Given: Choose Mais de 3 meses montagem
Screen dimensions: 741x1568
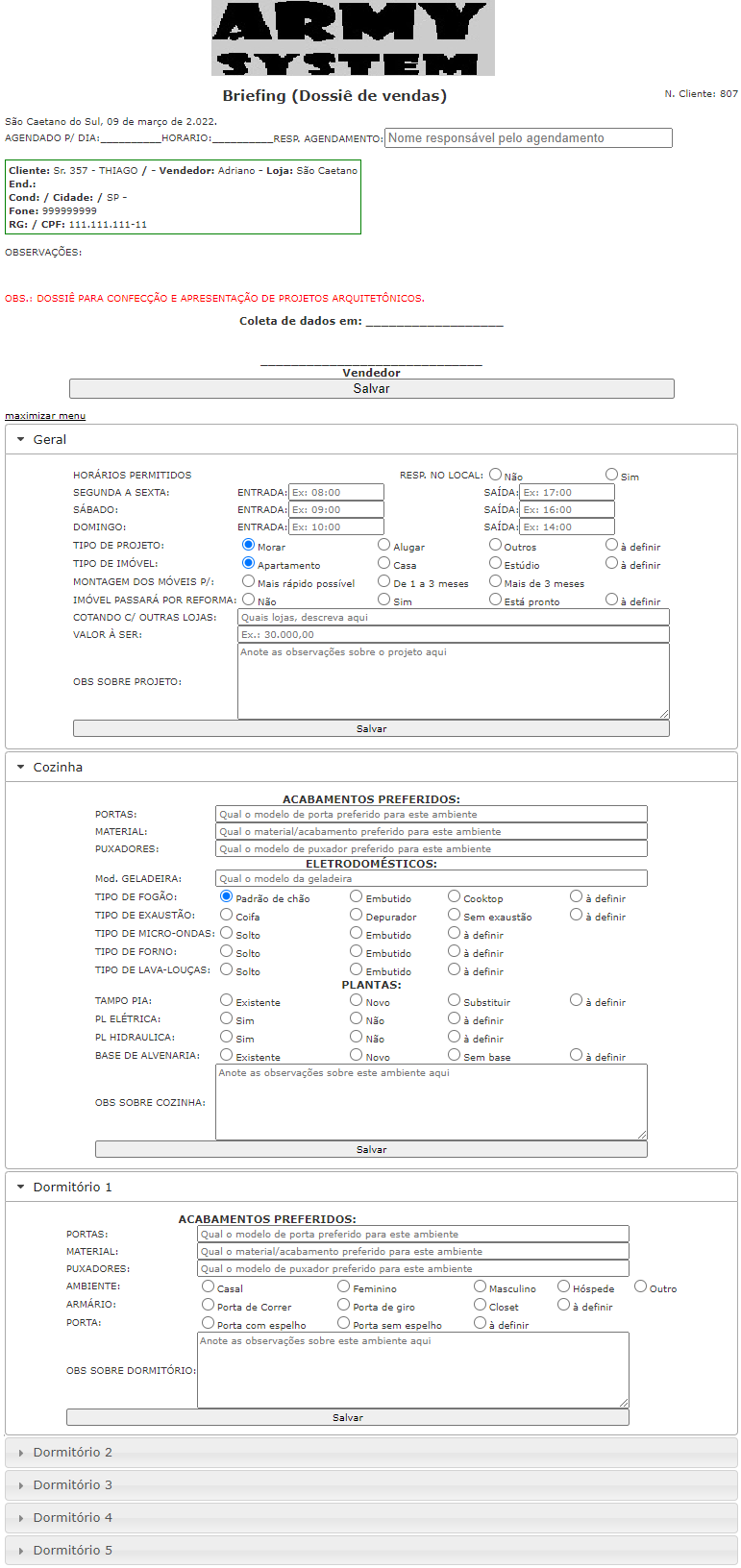Looking at the screenshot, I should (495, 580).
